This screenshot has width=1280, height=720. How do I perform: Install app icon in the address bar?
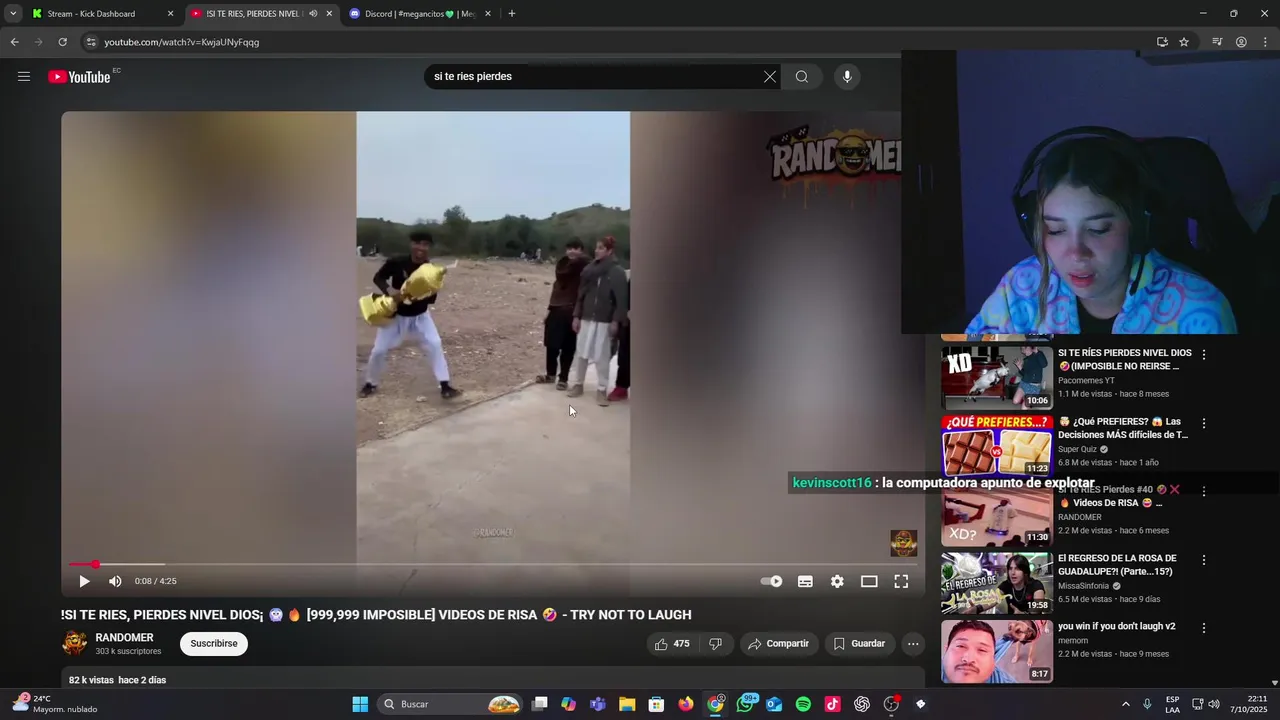point(1162,42)
